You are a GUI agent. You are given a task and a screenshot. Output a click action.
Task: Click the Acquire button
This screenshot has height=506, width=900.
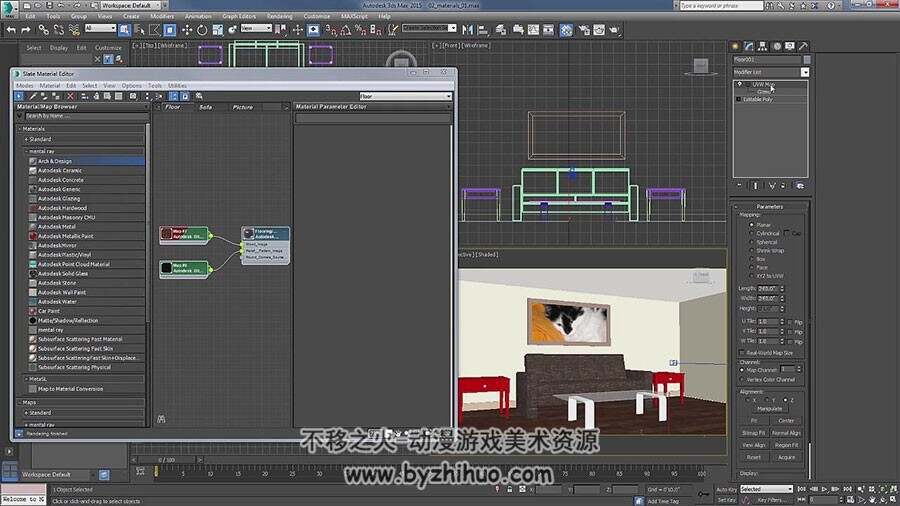786,457
